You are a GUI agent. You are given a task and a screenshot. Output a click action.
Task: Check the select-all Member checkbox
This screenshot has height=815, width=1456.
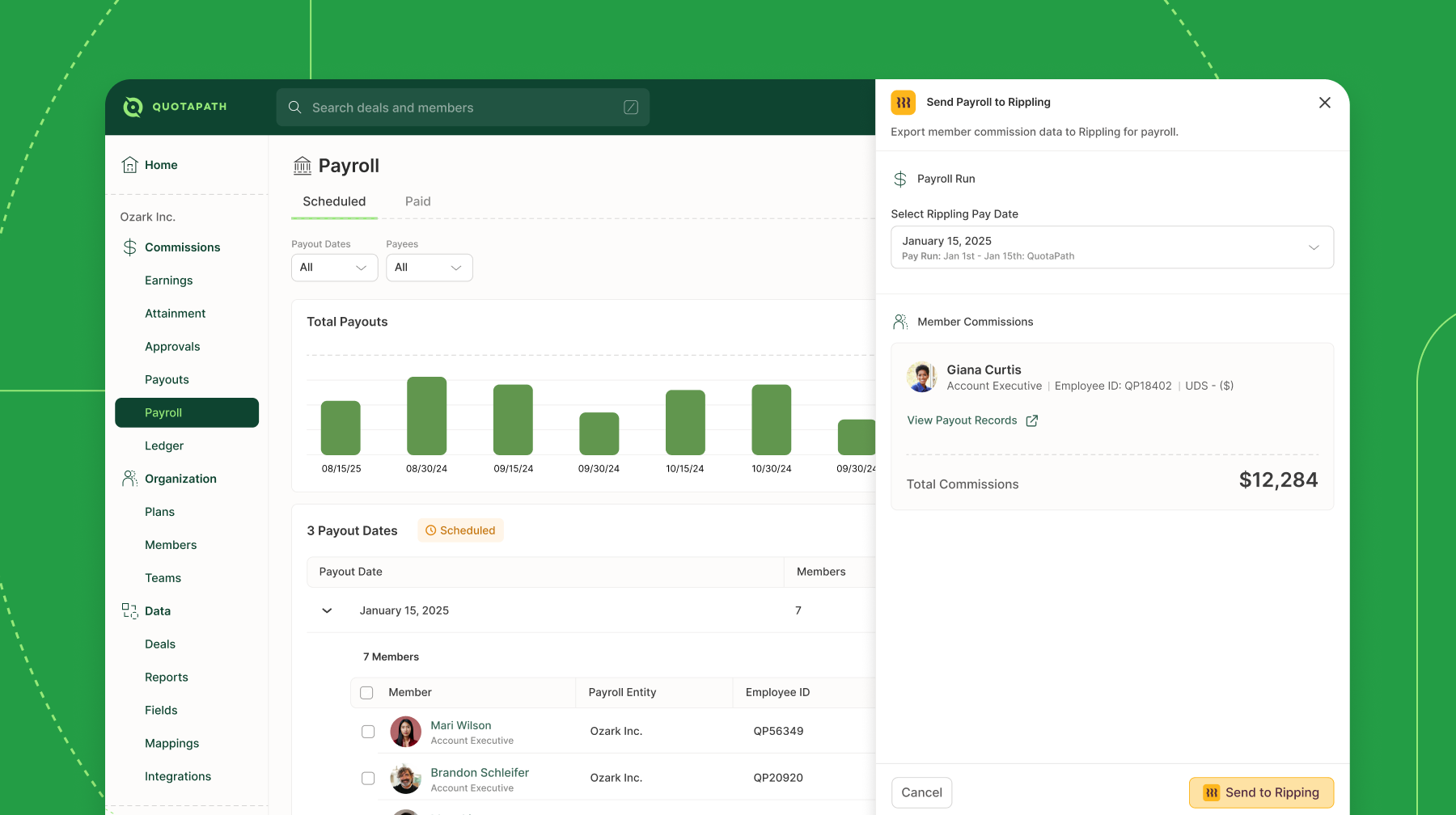tap(366, 693)
